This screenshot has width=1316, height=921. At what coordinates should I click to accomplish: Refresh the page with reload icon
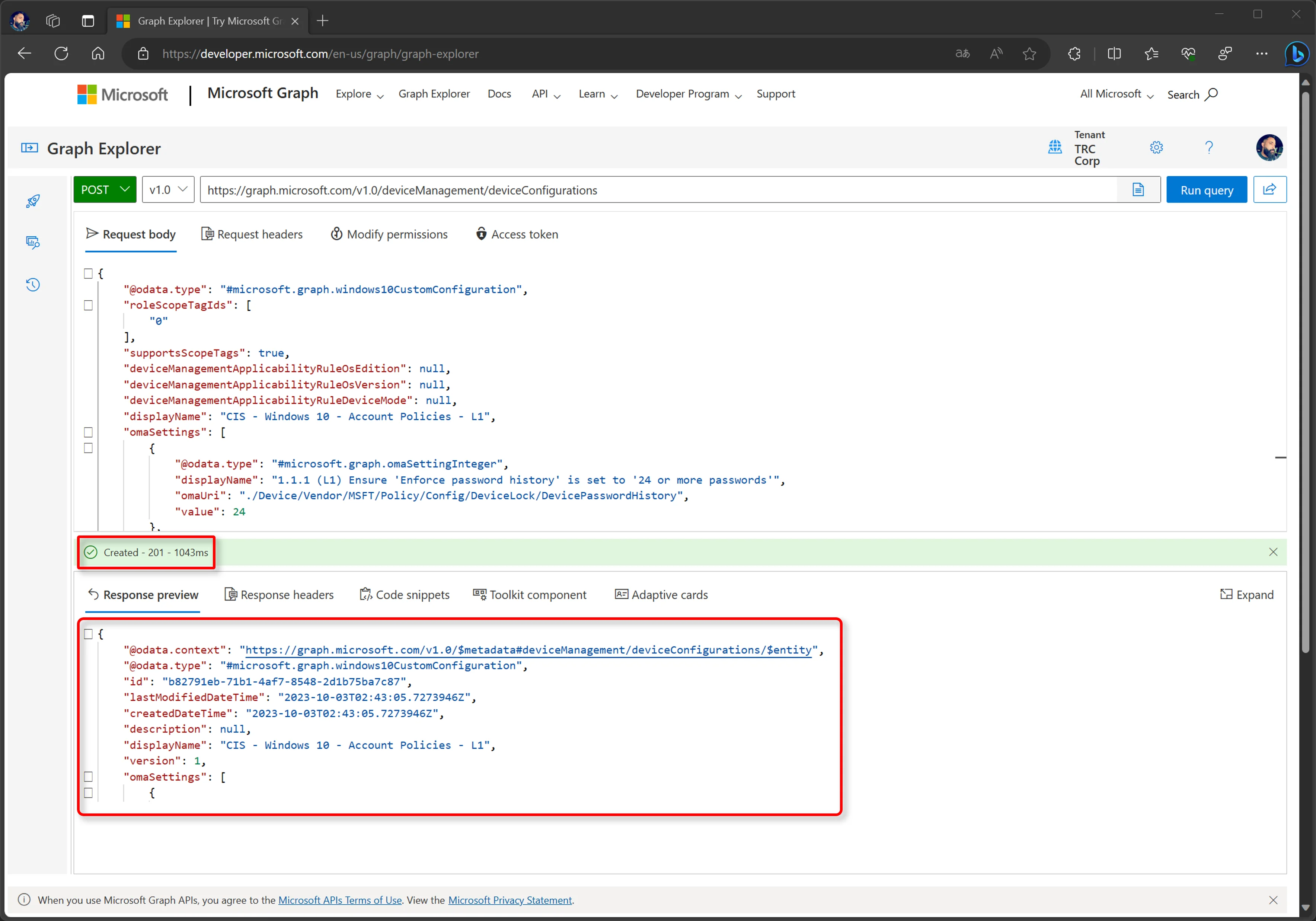(61, 54)
